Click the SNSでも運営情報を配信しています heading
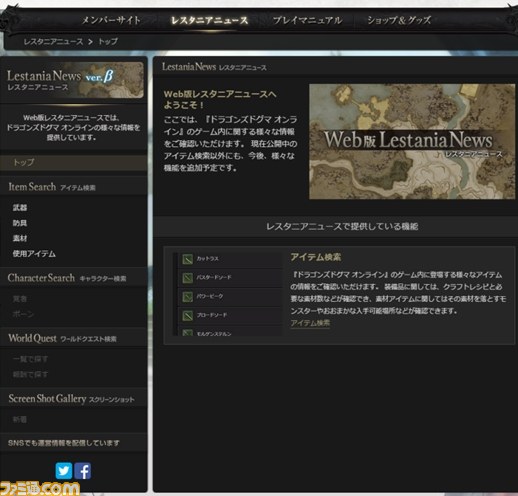 [64, 443]
